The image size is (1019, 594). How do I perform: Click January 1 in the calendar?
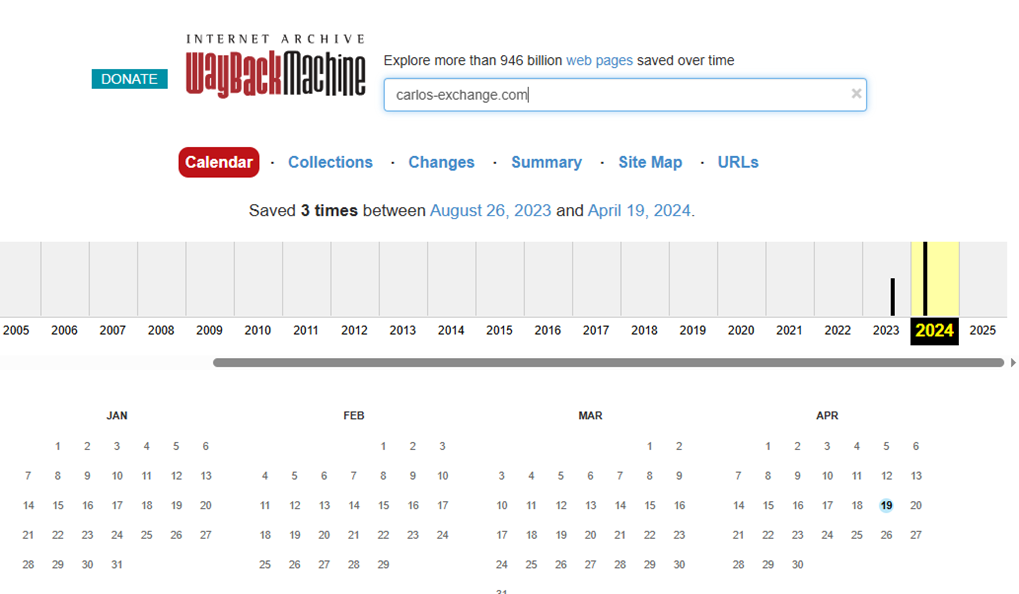tap(58, 446)
